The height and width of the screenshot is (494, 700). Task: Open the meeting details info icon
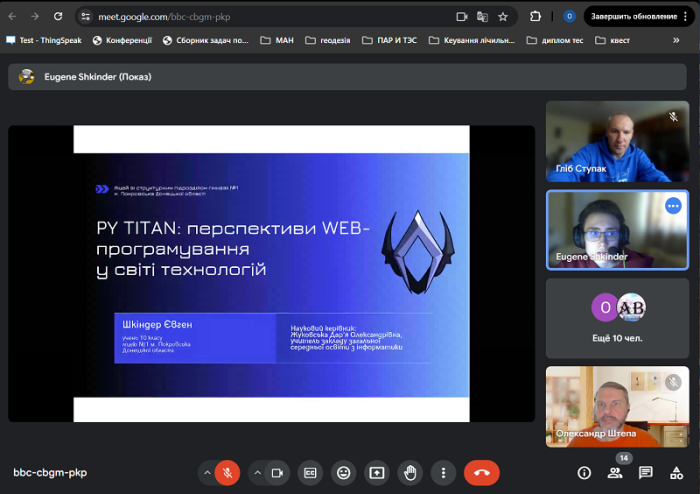click(x=584, y=472)
